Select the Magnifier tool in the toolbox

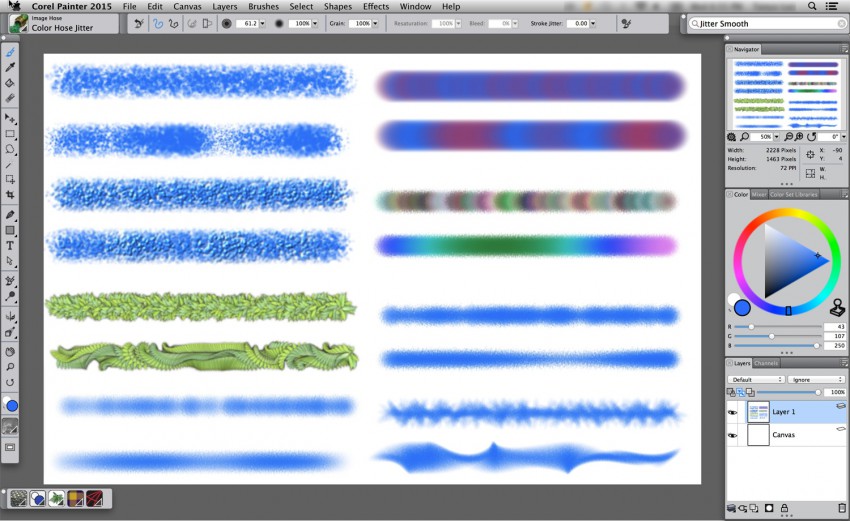[10, 367]
